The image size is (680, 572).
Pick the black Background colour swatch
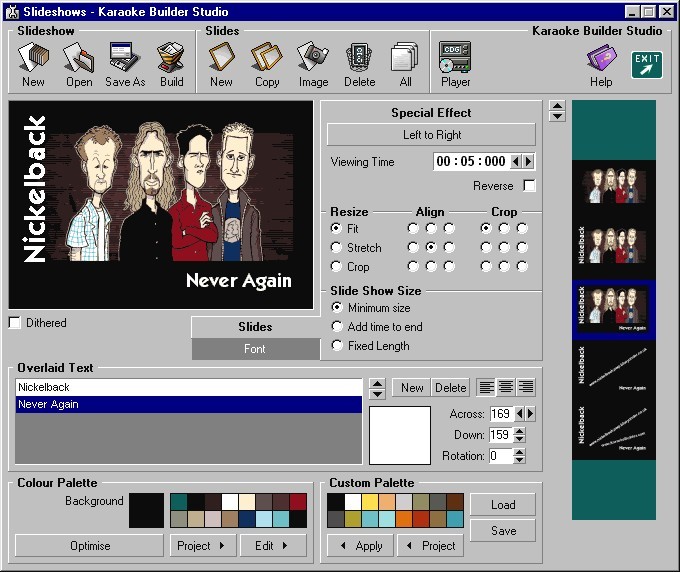[x=146, y=510]
